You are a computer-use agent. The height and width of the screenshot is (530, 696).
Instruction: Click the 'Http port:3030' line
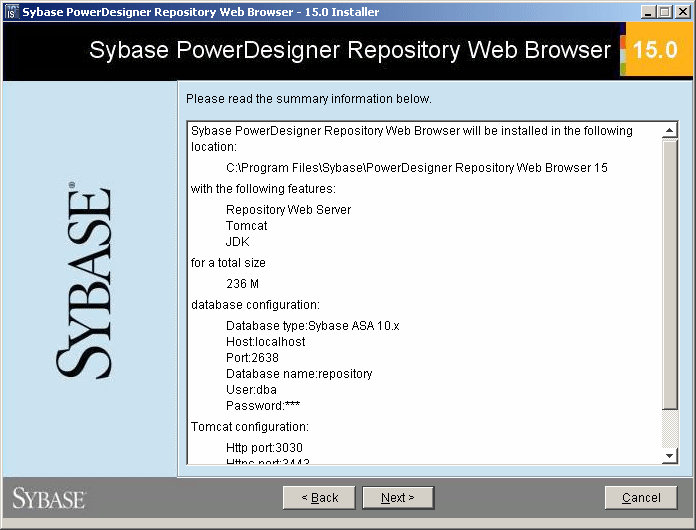click(x=264, y=447)
